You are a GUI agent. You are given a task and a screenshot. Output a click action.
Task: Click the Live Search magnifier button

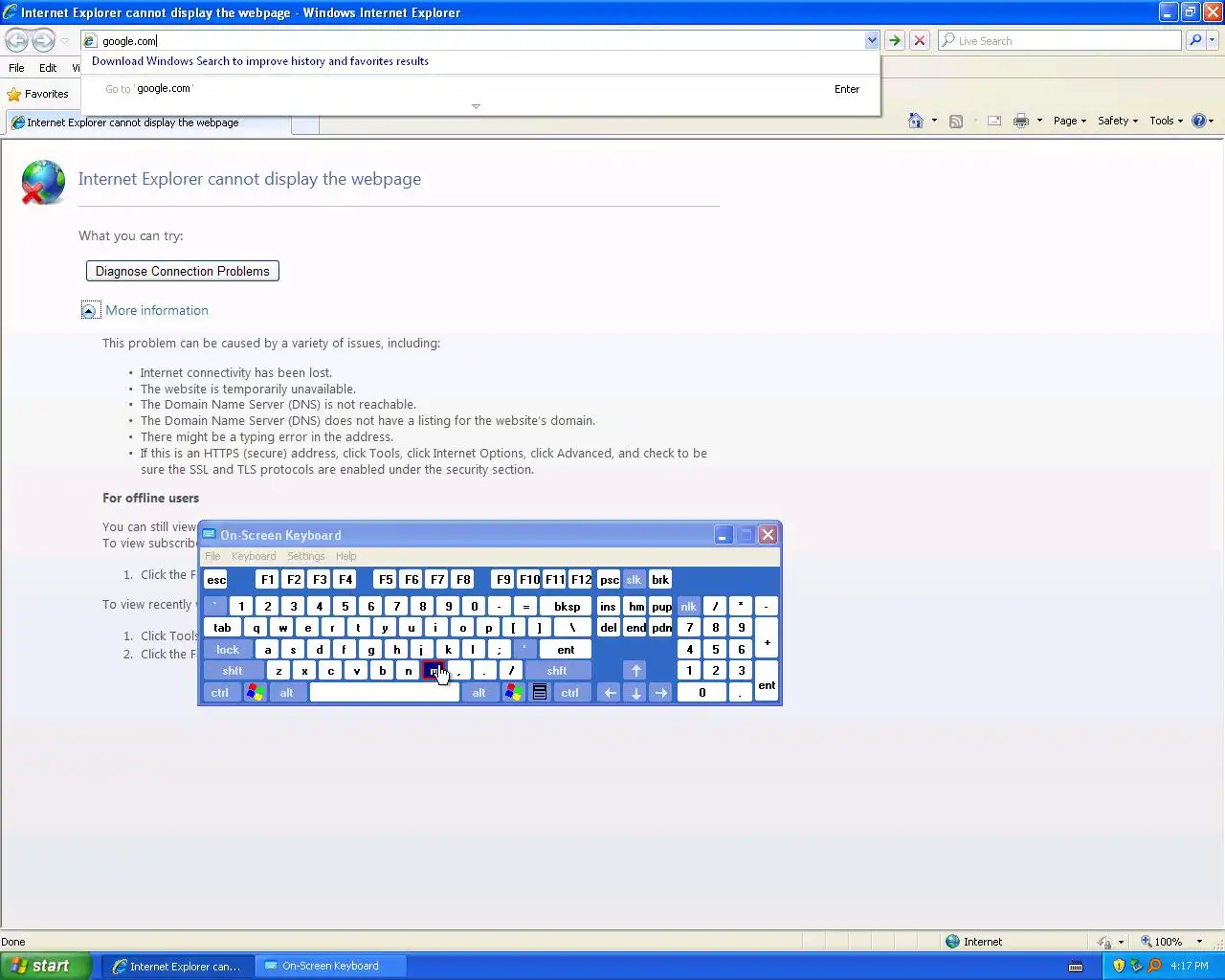[1194, 40]
